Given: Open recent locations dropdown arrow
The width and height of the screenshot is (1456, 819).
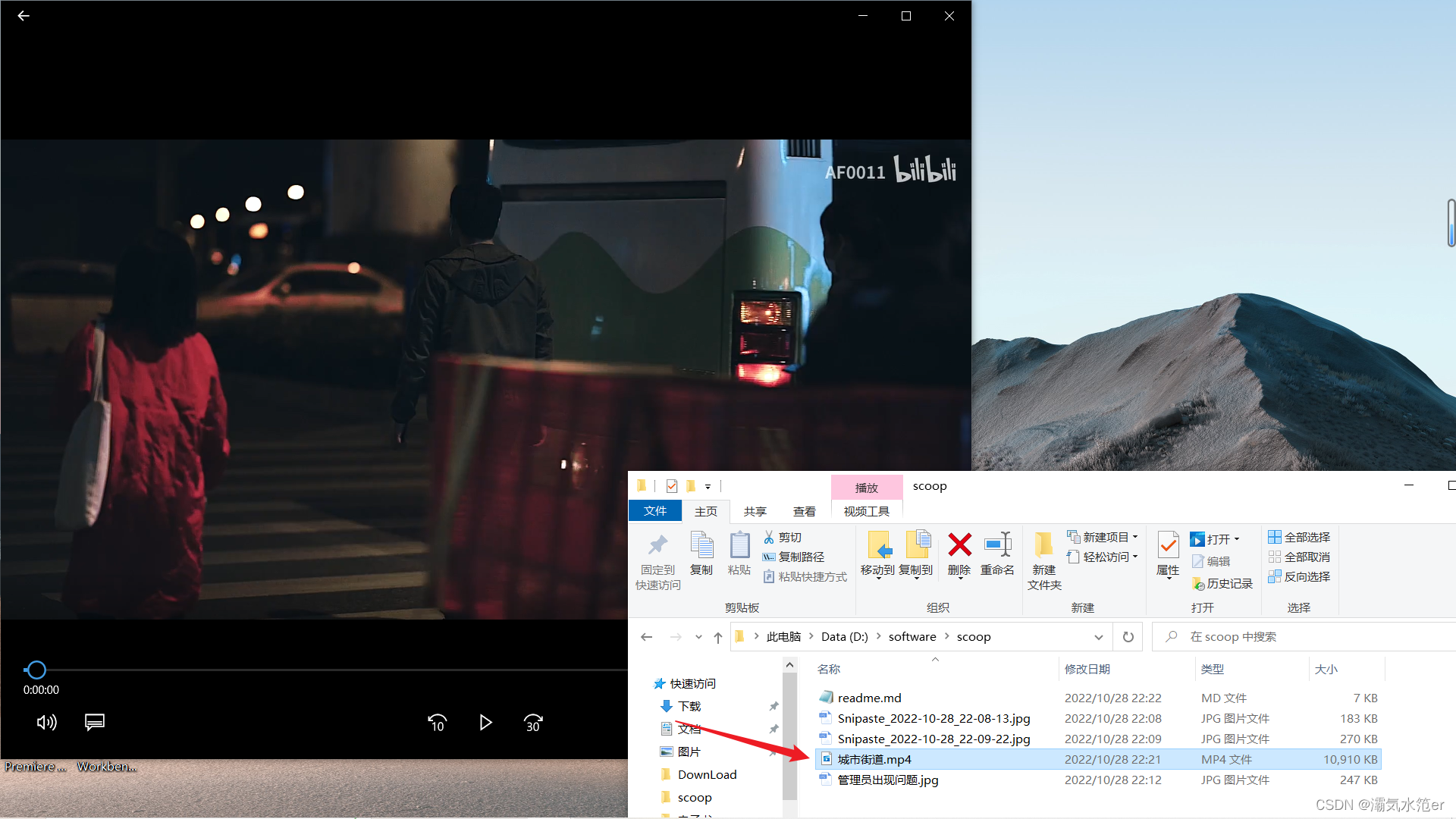Looking at the screenshot, I should 698,637.
